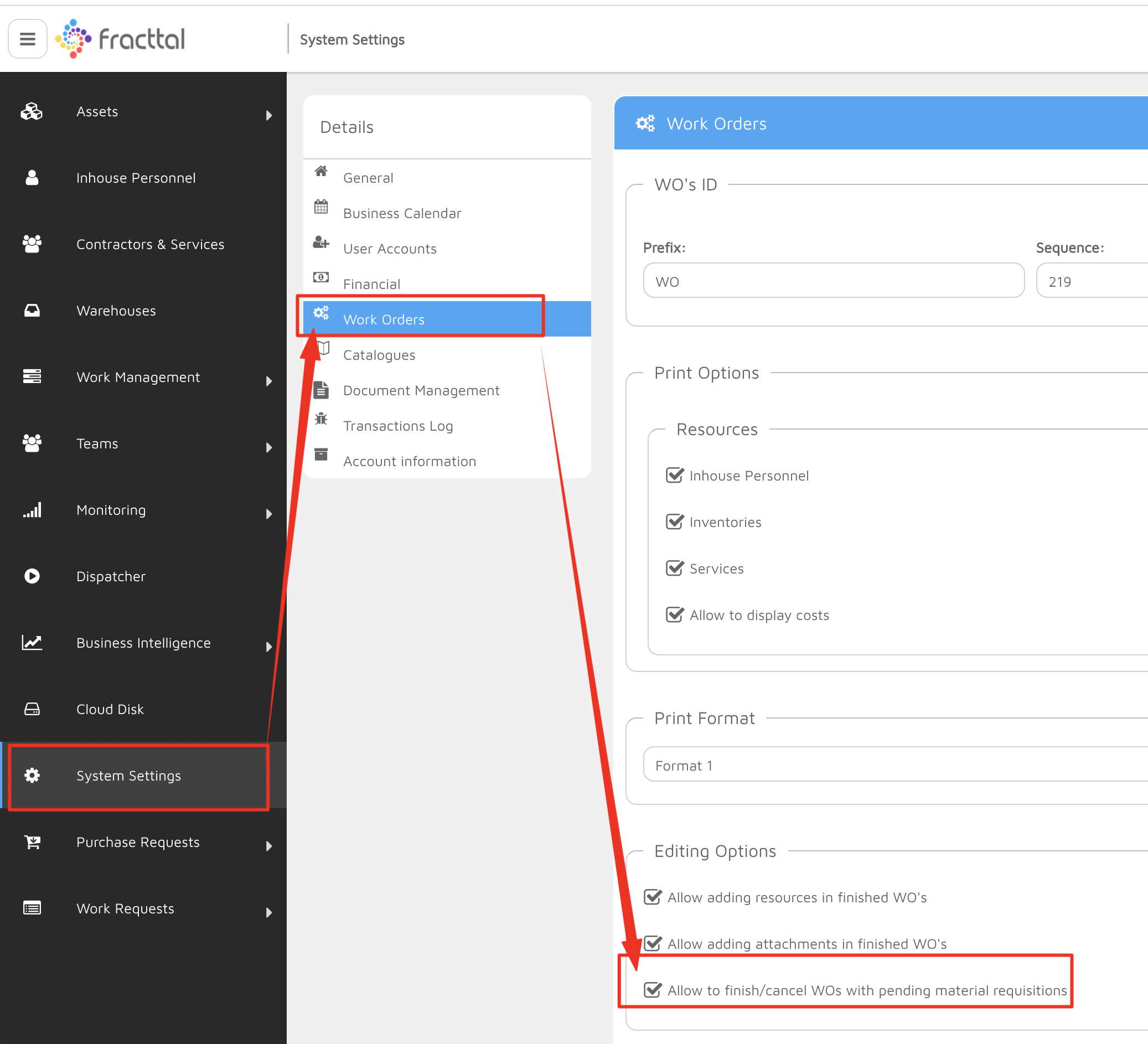The width and height of the screenshot is (1148, 1044).
Task: Open Document Management settings section
Action: tap(447, 390)
